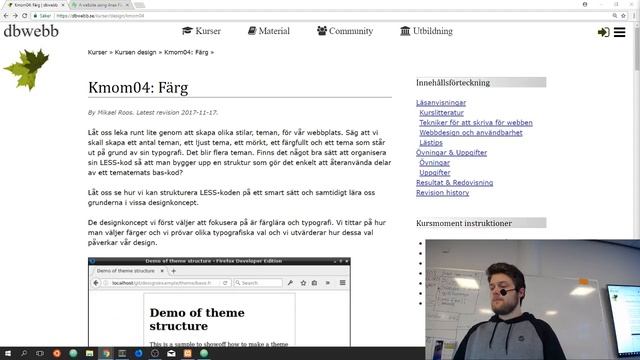Open Övningar & Uppgifter contents link
Viewport: 640px width, 360px height.
coord(451,153)
